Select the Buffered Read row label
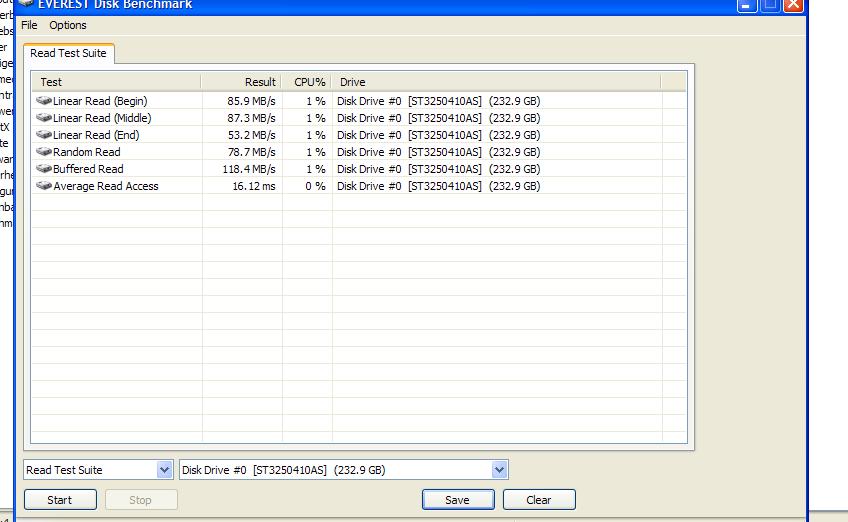This screenshot has width=848, height=522. tap(88, 169)
